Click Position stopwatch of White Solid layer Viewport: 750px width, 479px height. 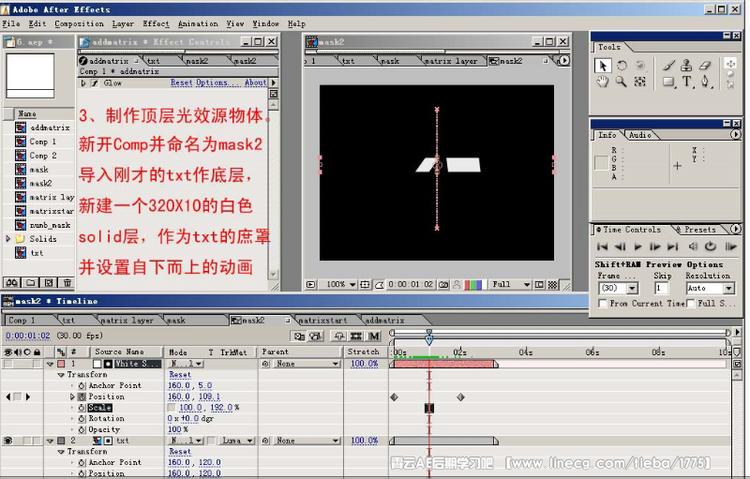tap(82, 397)
